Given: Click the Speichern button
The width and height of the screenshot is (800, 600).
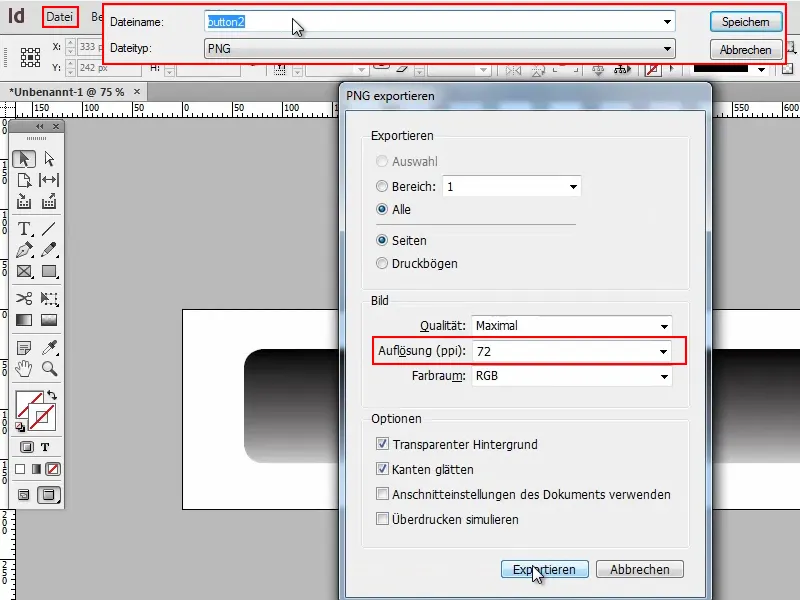Looking at the screenshot, I should tap(745, 22).
